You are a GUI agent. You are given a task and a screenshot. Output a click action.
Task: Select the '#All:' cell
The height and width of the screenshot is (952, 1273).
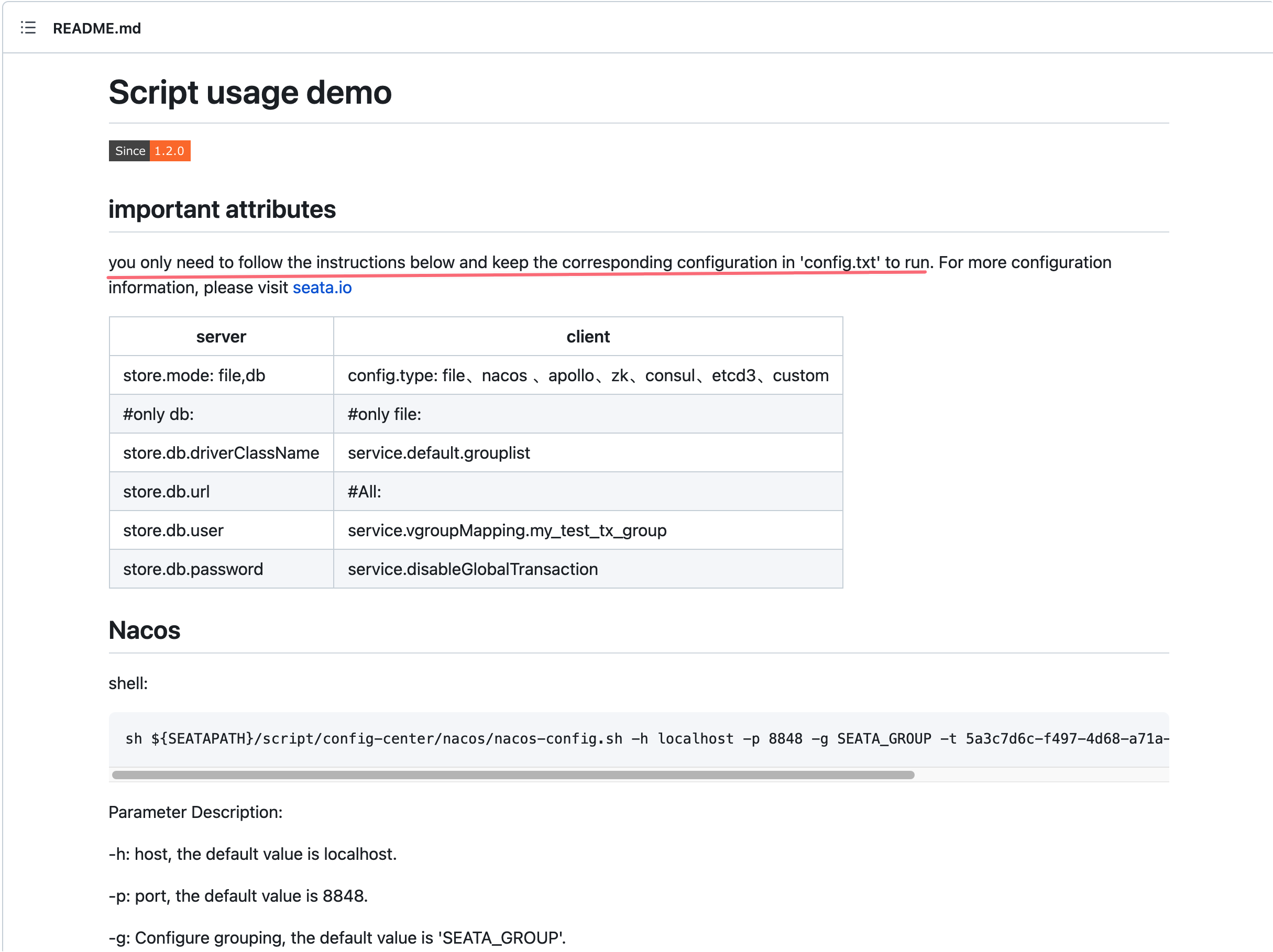(x=588, y=491)
